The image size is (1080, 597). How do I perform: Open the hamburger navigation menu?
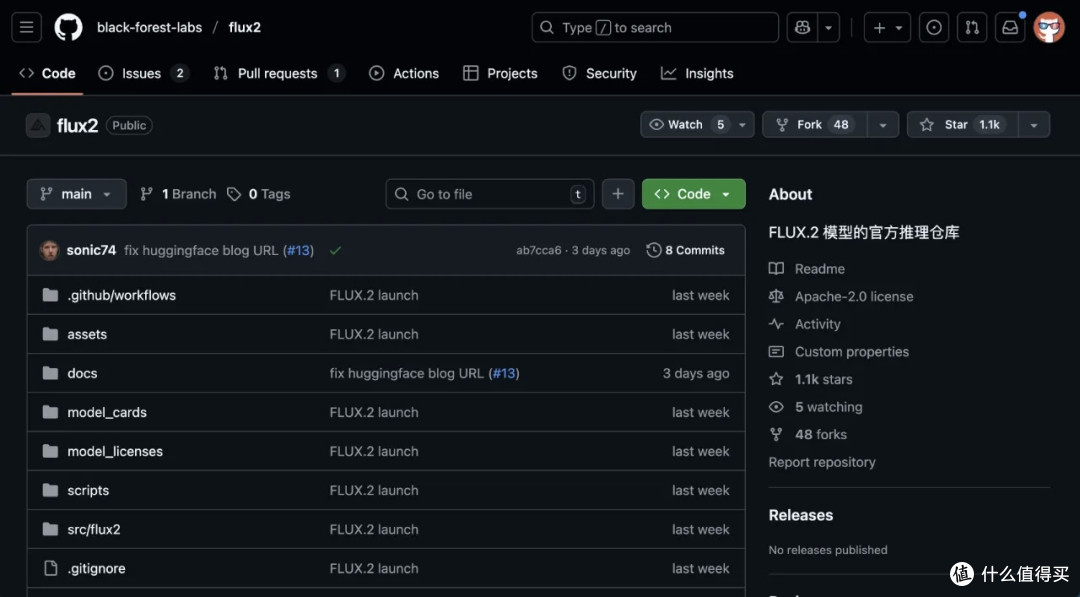pyautogui.click(x=26, y=28)
